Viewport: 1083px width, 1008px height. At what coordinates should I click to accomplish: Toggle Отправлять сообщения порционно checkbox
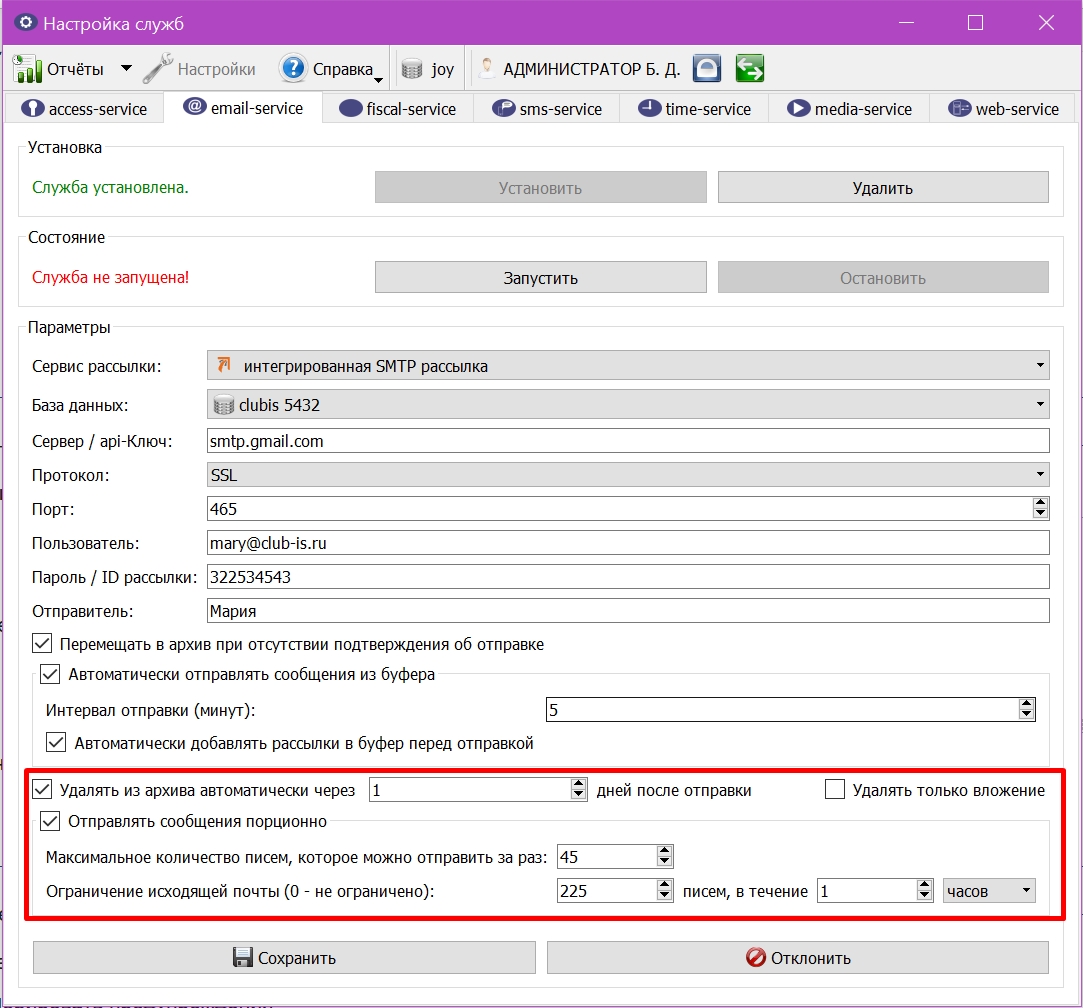(x=50, y=821)
